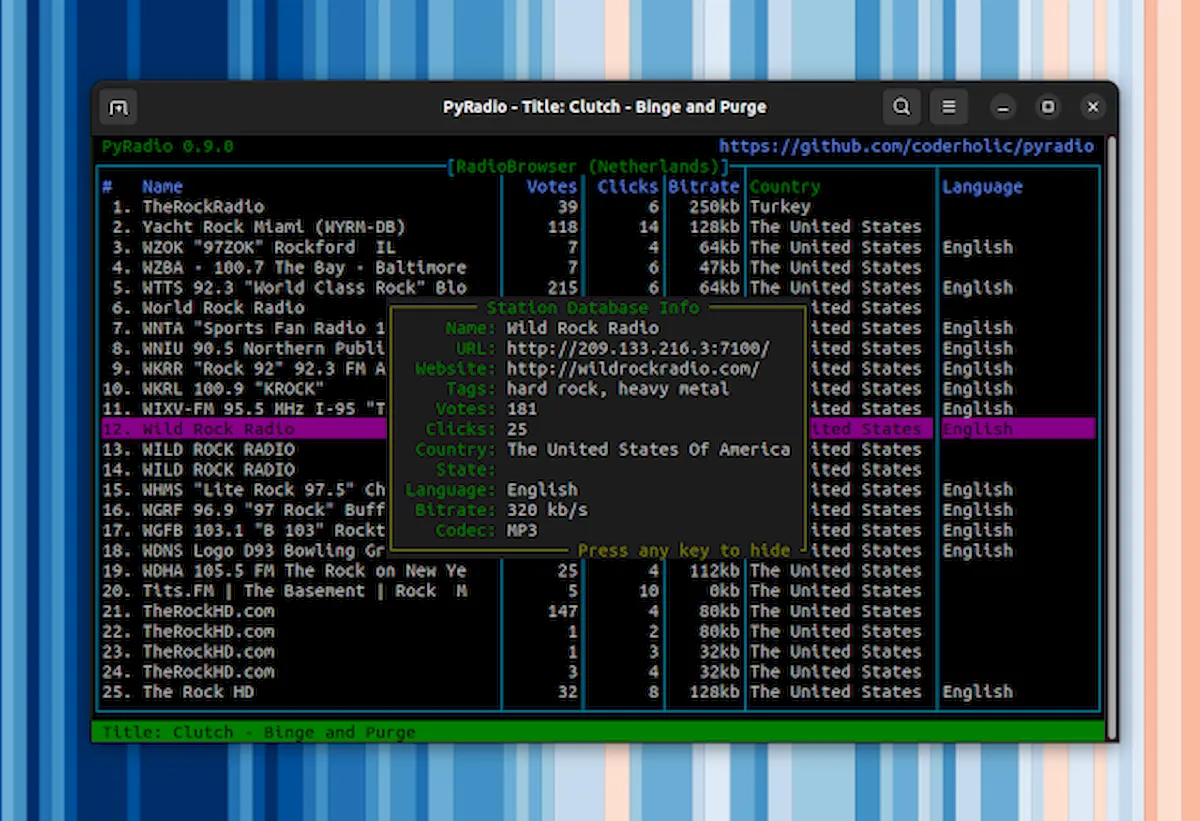Select station 21 TheRockHD.com
The width and height of the screenshot is (1200, 821).
pyautogui.click(x=598, y=611)
